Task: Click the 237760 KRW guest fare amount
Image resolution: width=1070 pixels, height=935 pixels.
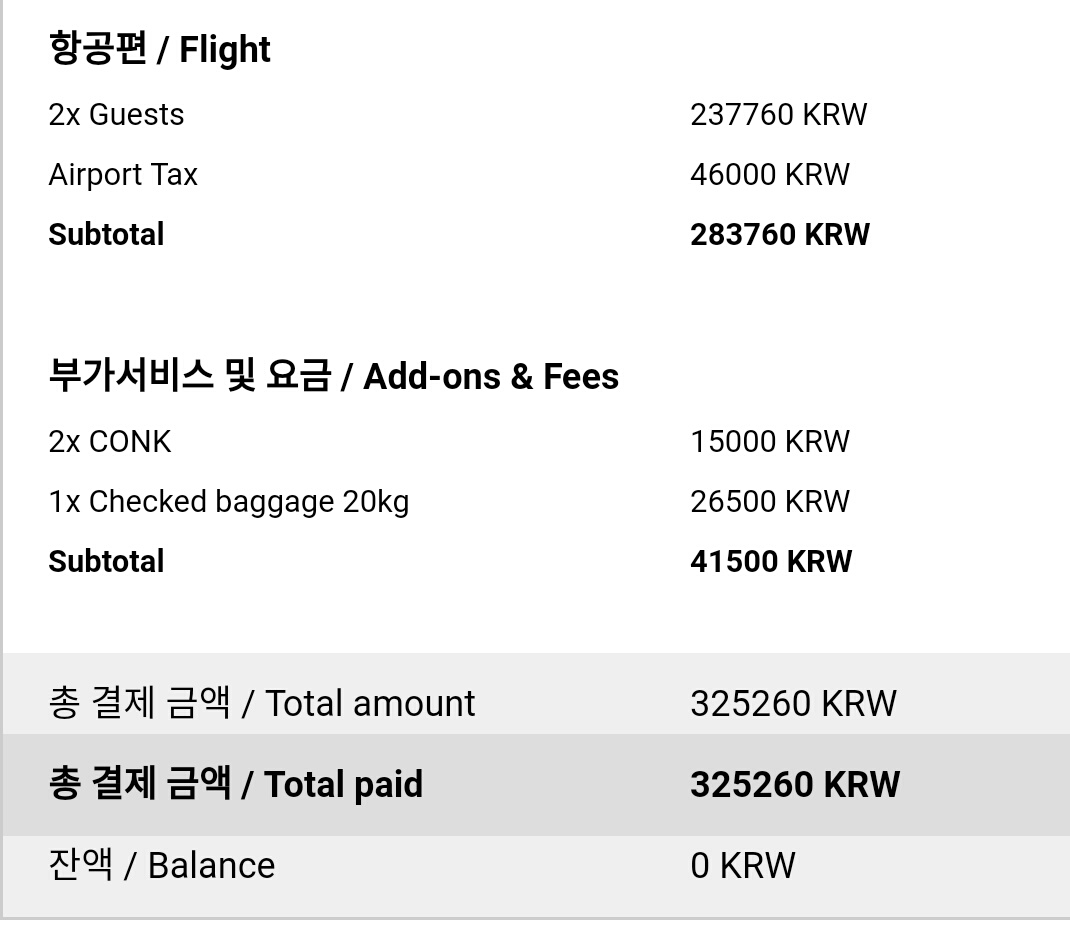Action: click(x=778, y=115)
